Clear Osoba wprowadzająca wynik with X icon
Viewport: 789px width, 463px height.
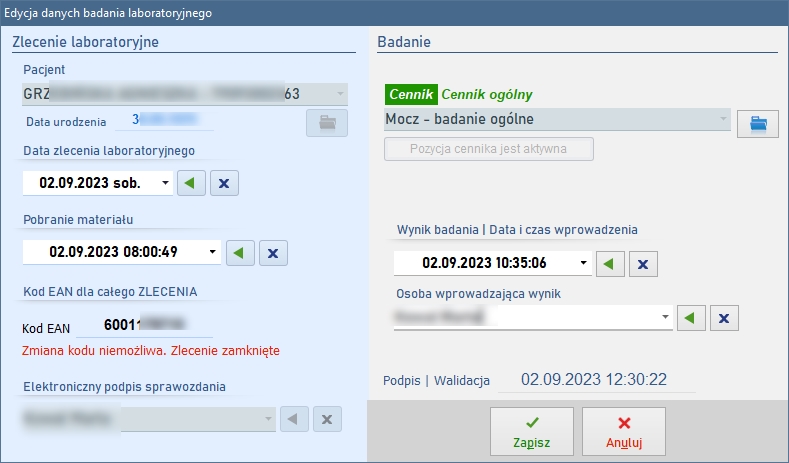coord(725,318)
